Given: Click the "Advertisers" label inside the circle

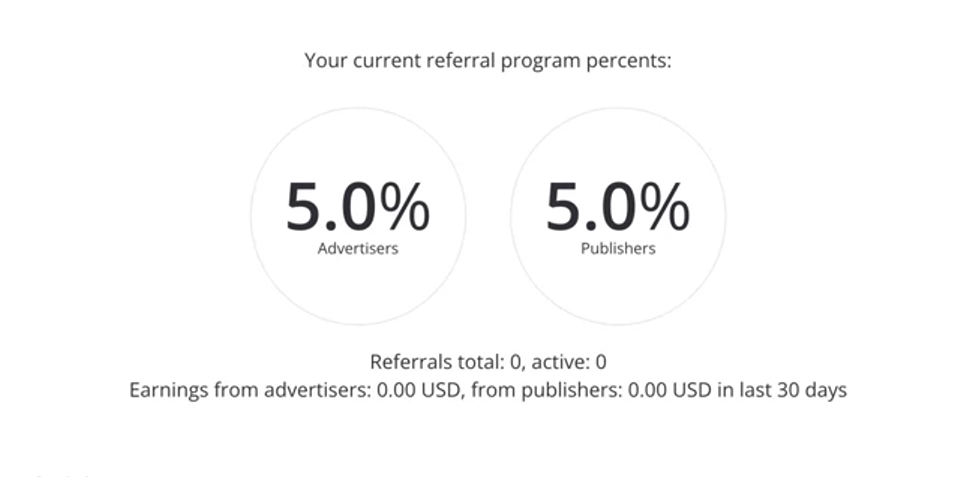Looking at the screenshot, I should (357, 249).
